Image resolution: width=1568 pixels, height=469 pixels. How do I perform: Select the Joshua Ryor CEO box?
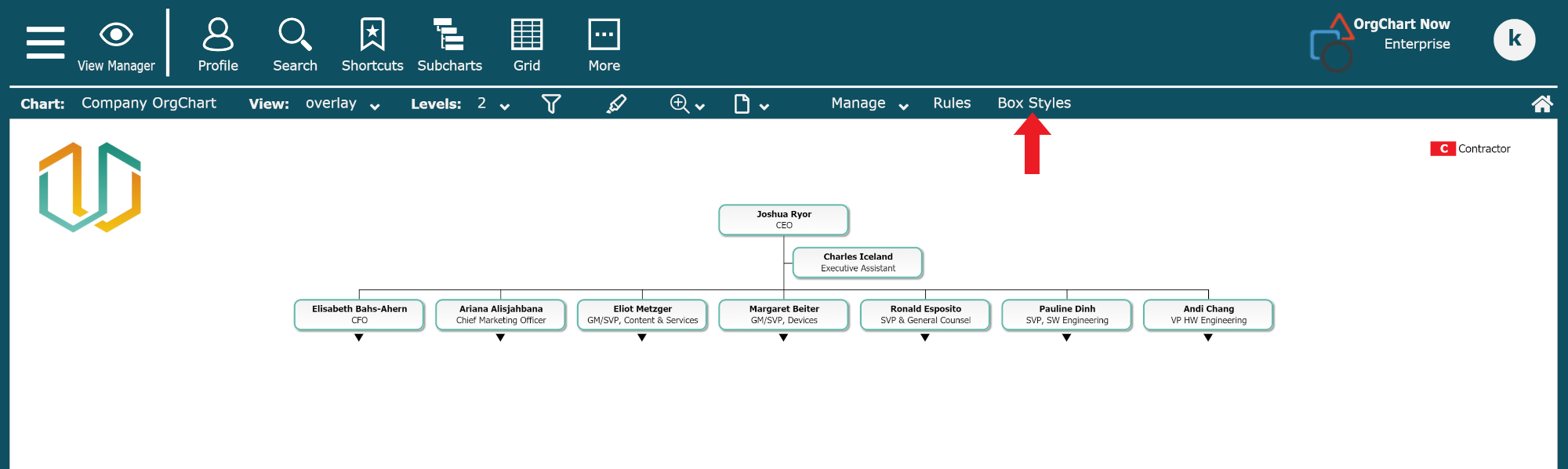point(783,220)
